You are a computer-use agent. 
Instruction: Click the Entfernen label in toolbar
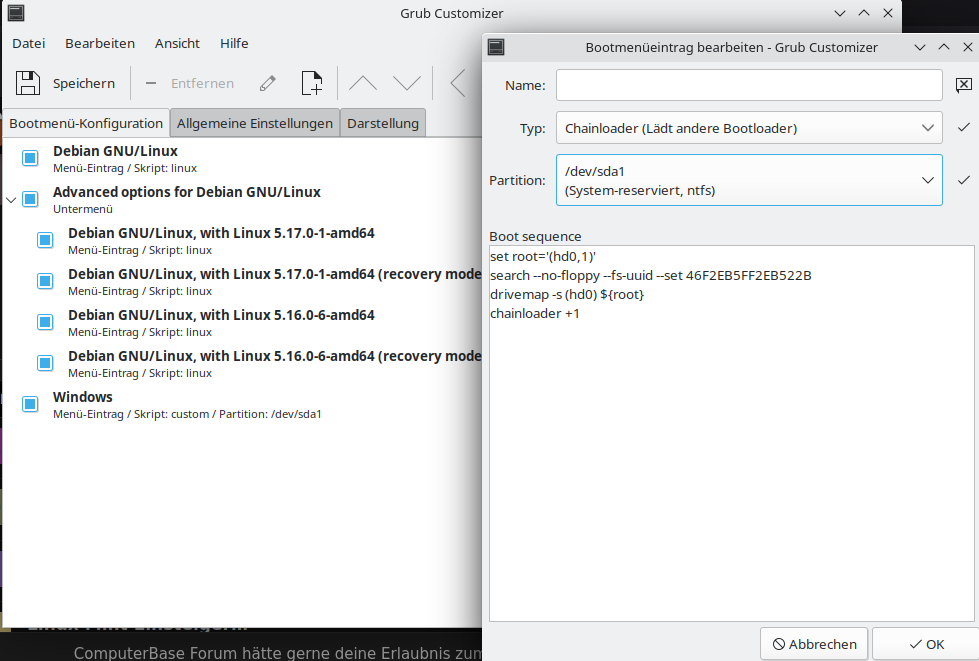tap(202, 83)
